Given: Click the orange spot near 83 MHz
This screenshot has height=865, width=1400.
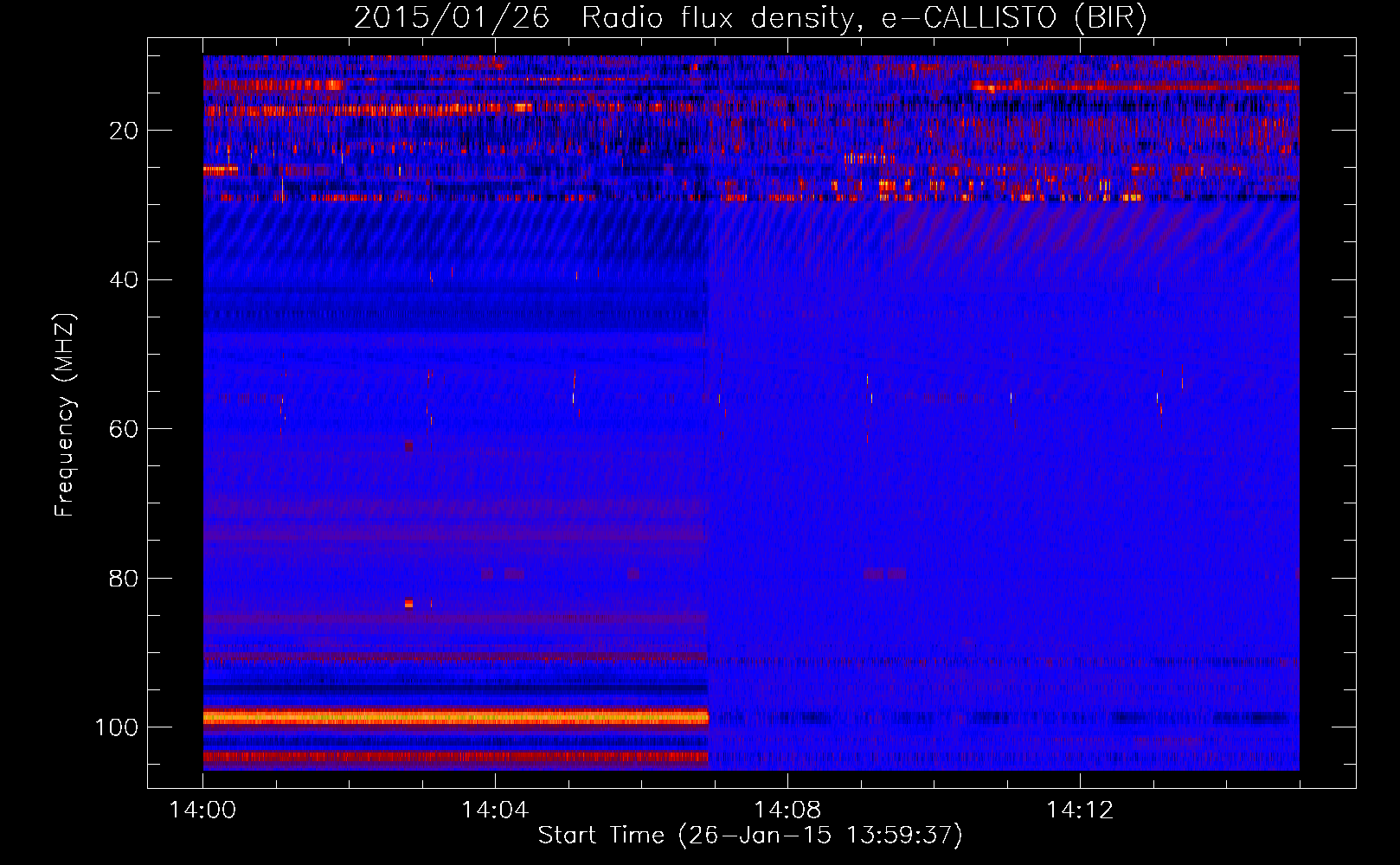Looking at the screenshot, I should click(409, 603).
